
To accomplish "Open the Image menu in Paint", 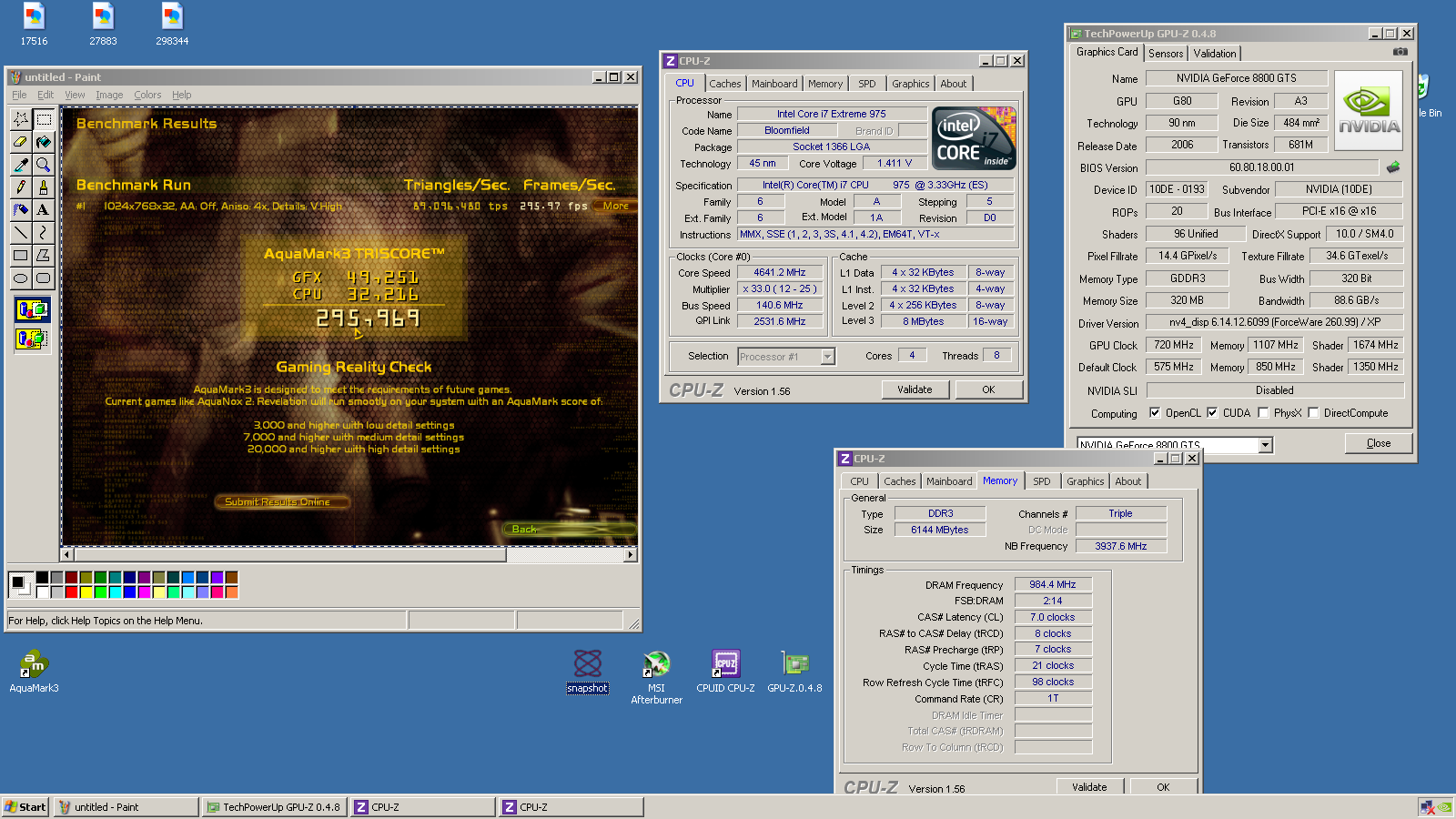I will click(x=109, y=95).
